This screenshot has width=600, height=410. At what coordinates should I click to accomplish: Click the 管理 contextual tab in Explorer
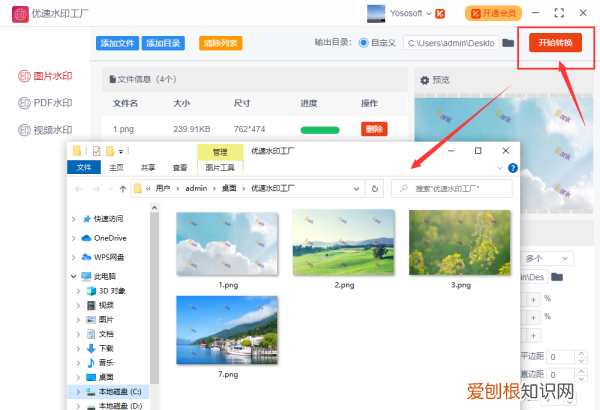220,152
